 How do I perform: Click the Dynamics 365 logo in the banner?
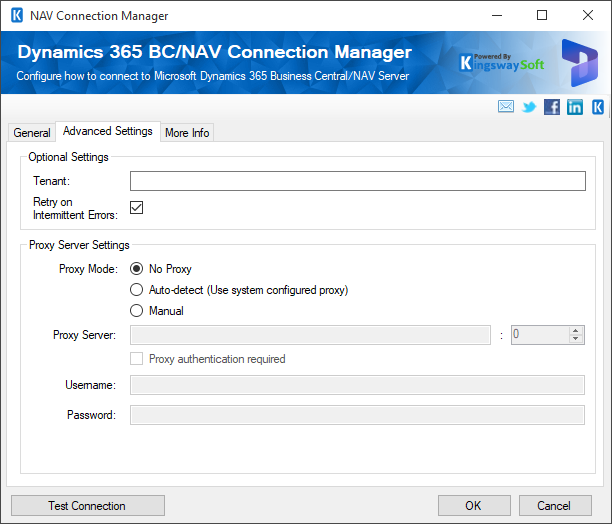point(580,62)
